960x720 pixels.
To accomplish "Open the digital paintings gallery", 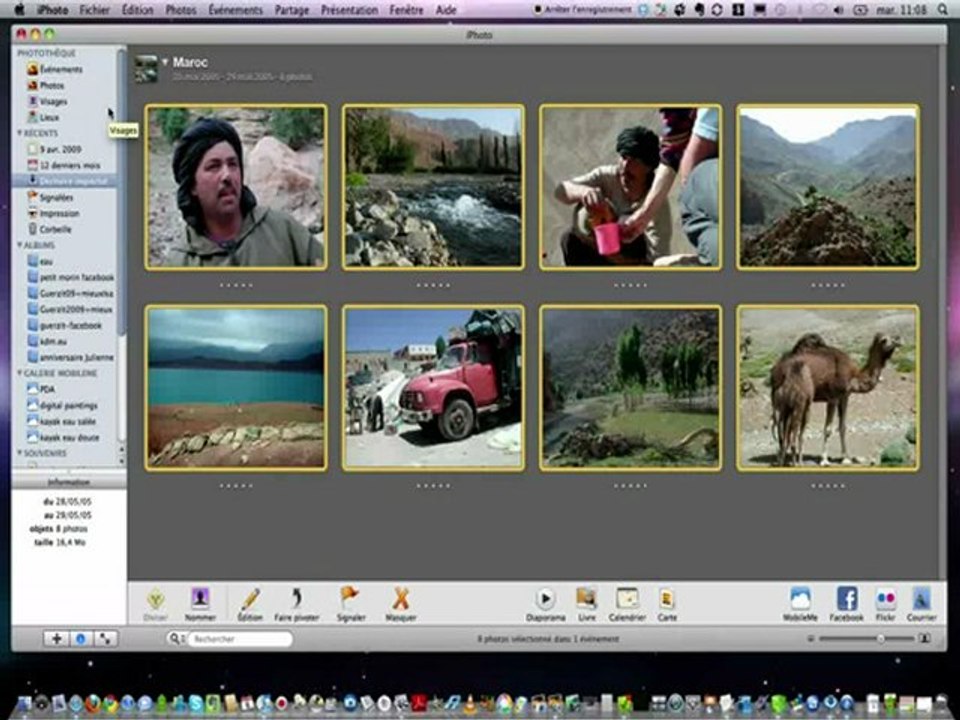I will tap(69, 405).
